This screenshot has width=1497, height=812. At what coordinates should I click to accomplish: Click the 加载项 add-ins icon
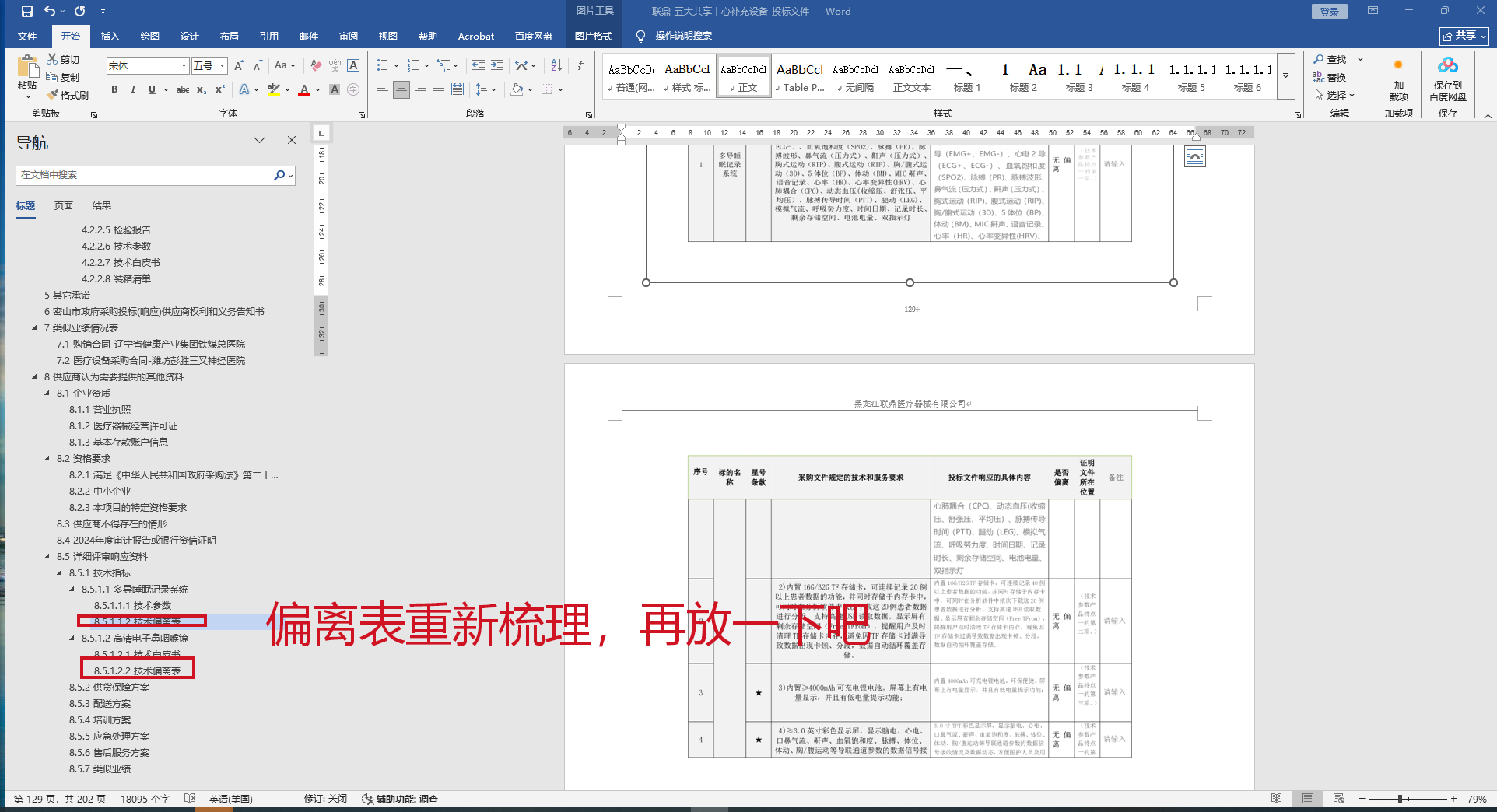(x=1398, y=79)
